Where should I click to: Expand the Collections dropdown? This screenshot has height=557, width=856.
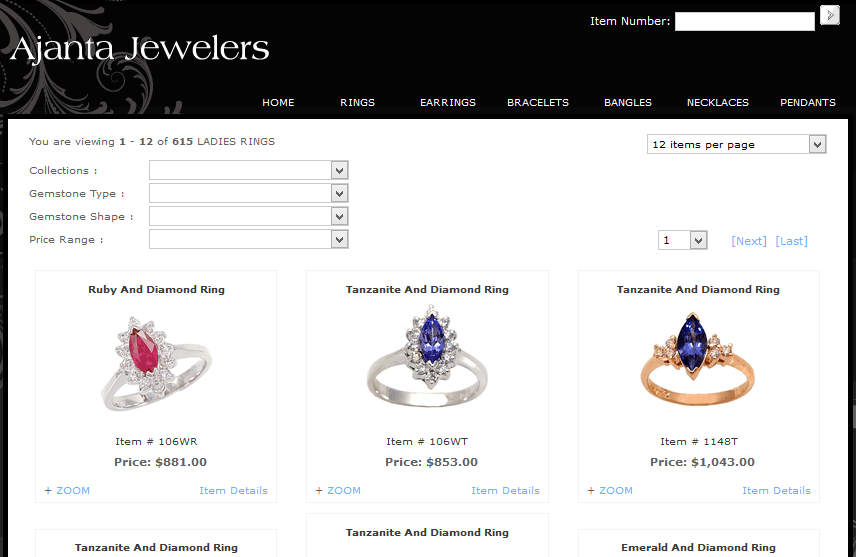(248, 170)
